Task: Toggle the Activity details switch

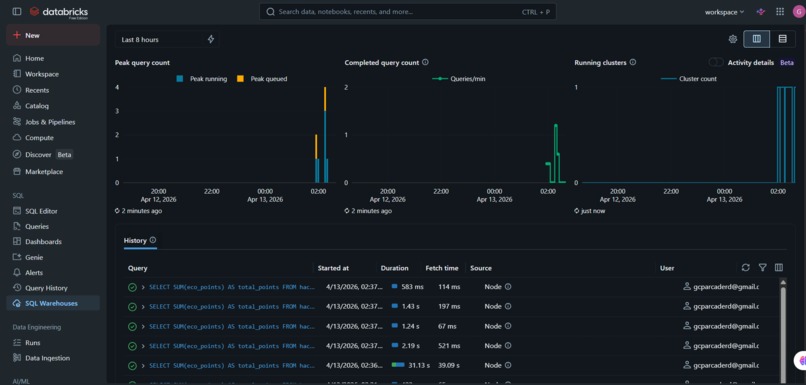Action: [x=716, y=62]
